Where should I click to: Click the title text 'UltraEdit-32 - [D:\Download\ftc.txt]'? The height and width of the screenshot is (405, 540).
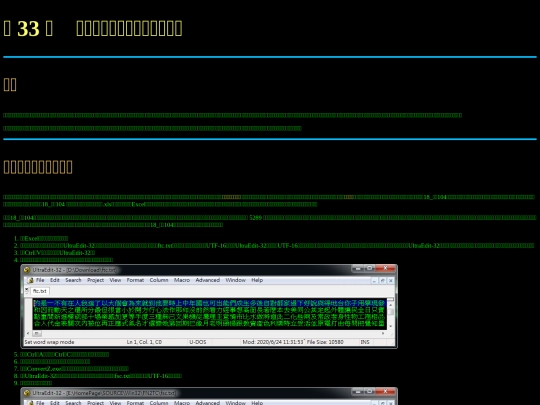coord(74,270)
